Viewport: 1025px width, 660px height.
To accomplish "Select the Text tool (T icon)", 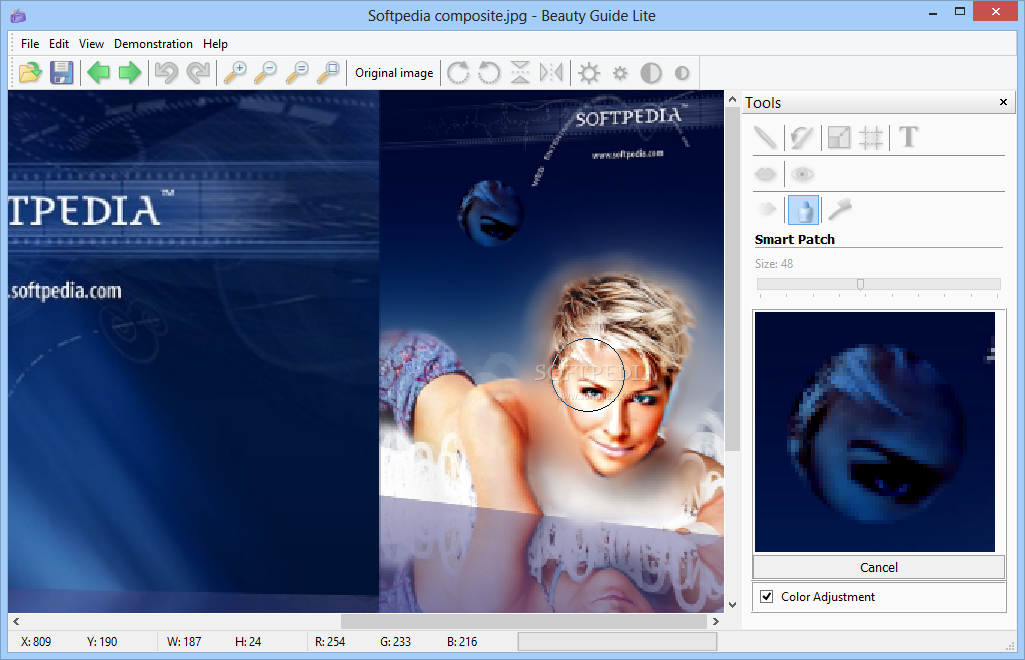I will pos(909,137).
